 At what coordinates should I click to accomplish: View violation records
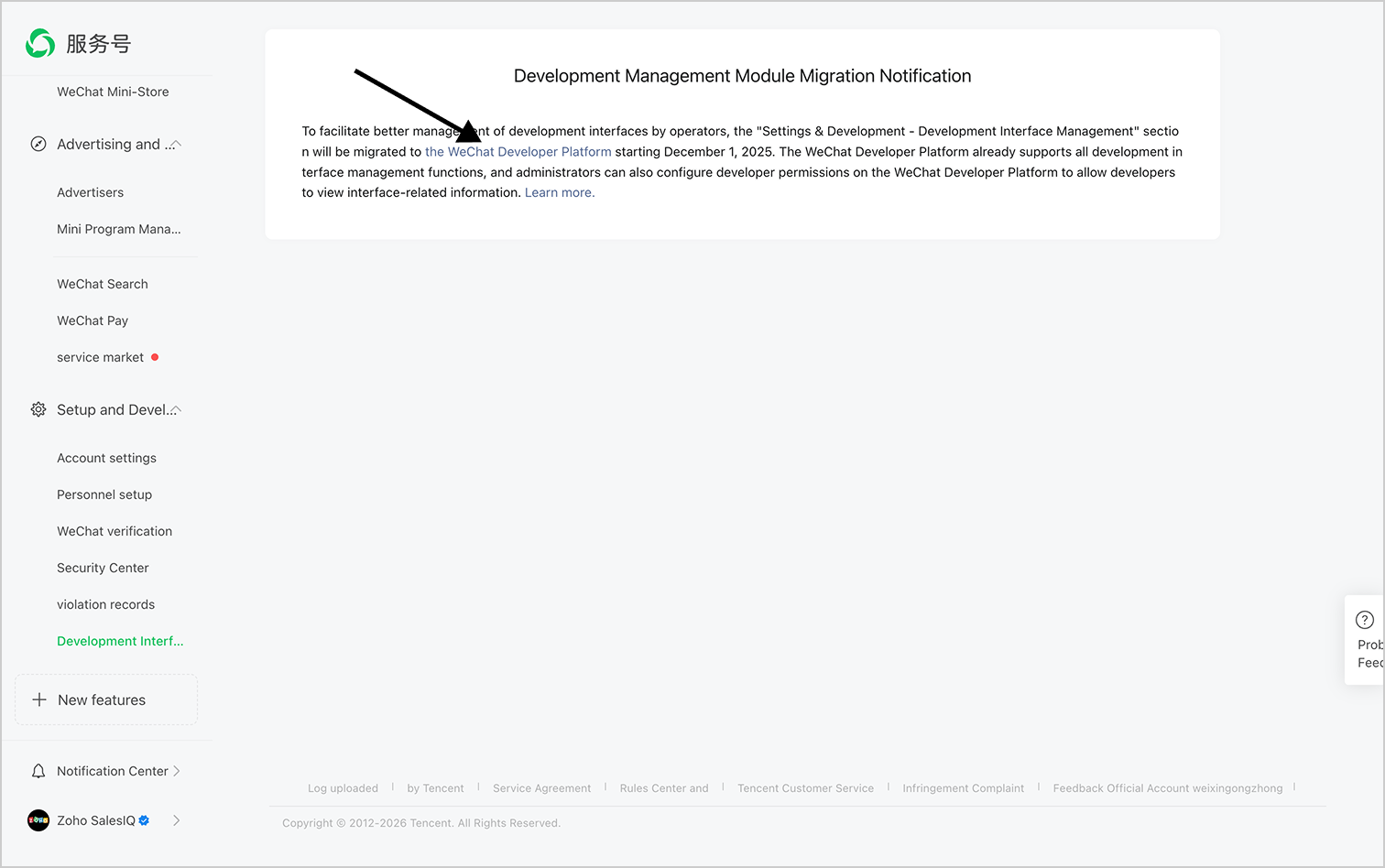[x=106, y=604]
